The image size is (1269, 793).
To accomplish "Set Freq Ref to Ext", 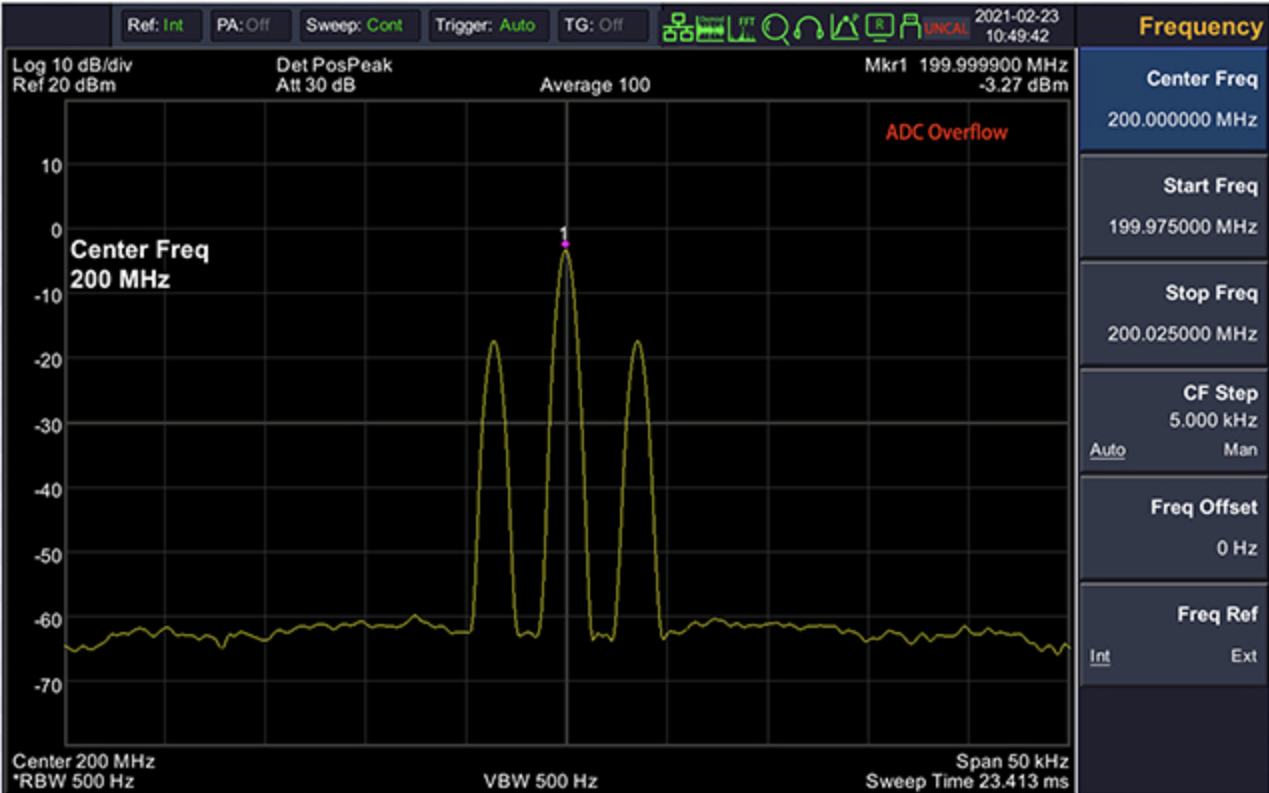I will tap(1243, 656).
